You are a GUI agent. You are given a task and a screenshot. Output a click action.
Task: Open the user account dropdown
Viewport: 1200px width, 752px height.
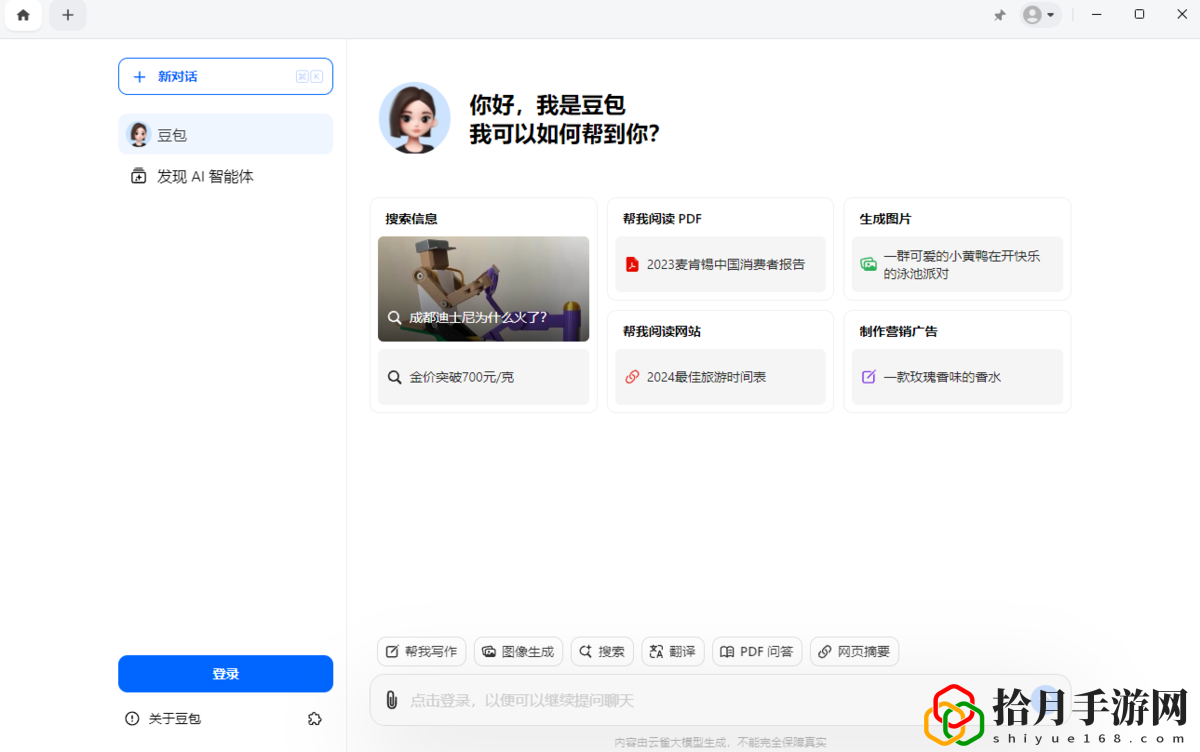click(1040, 15)
